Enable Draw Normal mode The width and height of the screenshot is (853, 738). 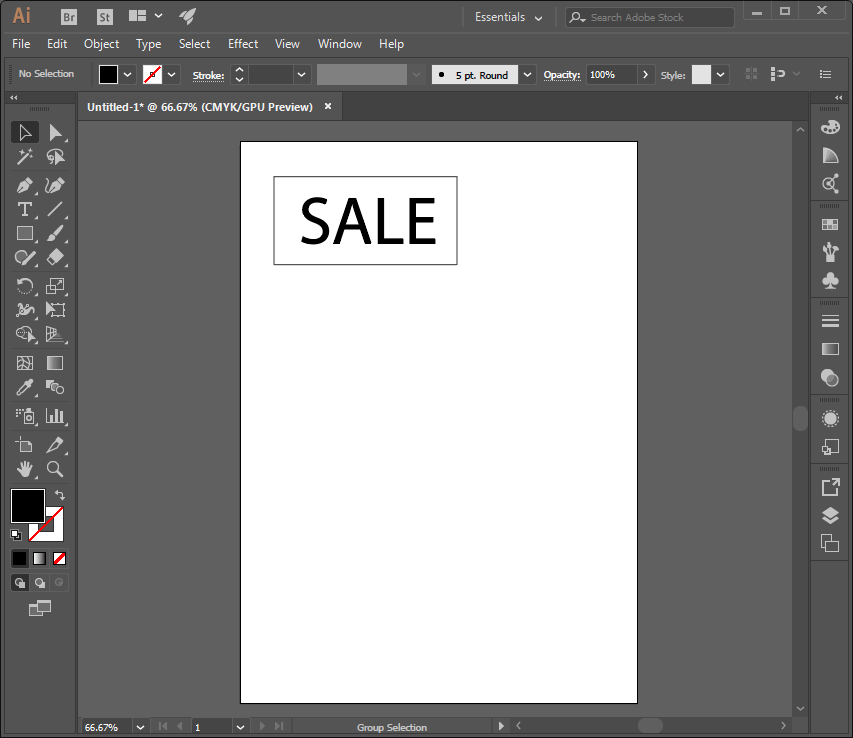tap(20, 583)
